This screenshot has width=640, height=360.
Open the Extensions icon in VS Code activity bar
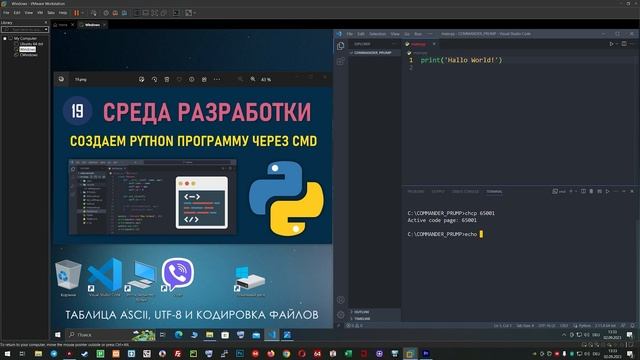click(x=340, y=61)
